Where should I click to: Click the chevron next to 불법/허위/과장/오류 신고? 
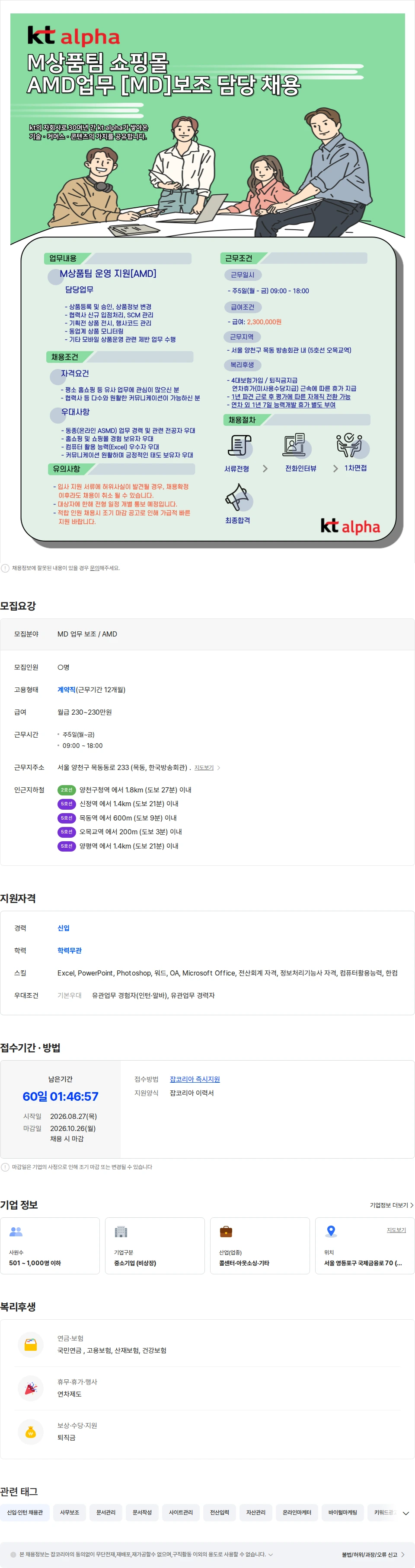pos(403,1555)
